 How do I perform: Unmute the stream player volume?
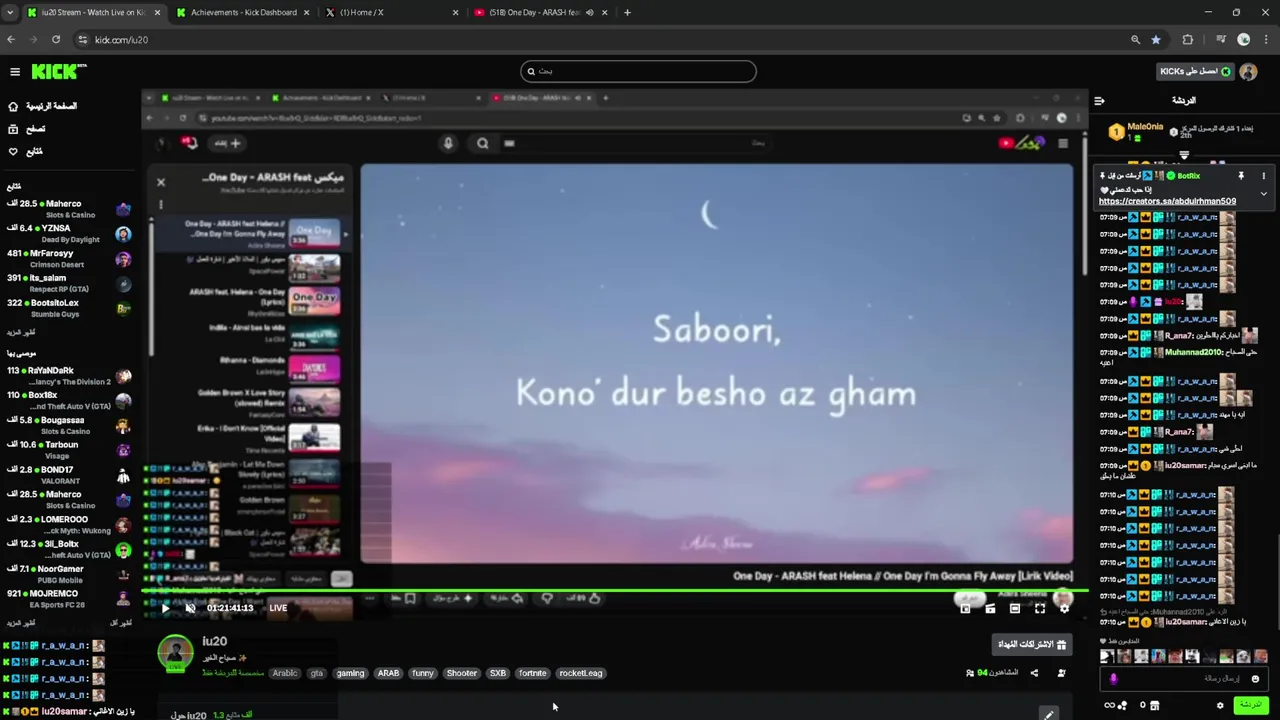click(x=190, y=608)
